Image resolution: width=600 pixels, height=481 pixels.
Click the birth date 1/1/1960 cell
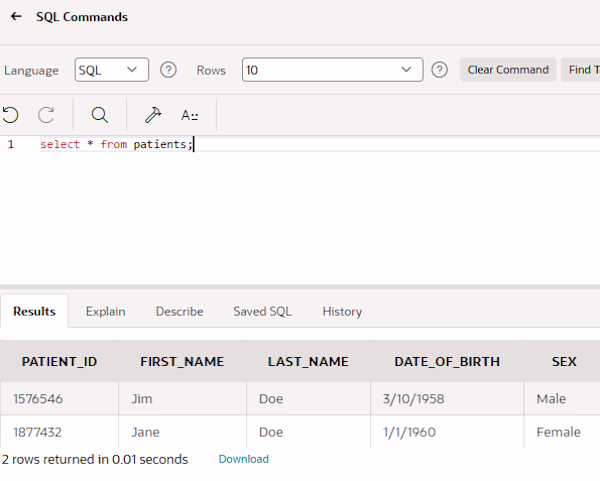(x=447, y=432)
